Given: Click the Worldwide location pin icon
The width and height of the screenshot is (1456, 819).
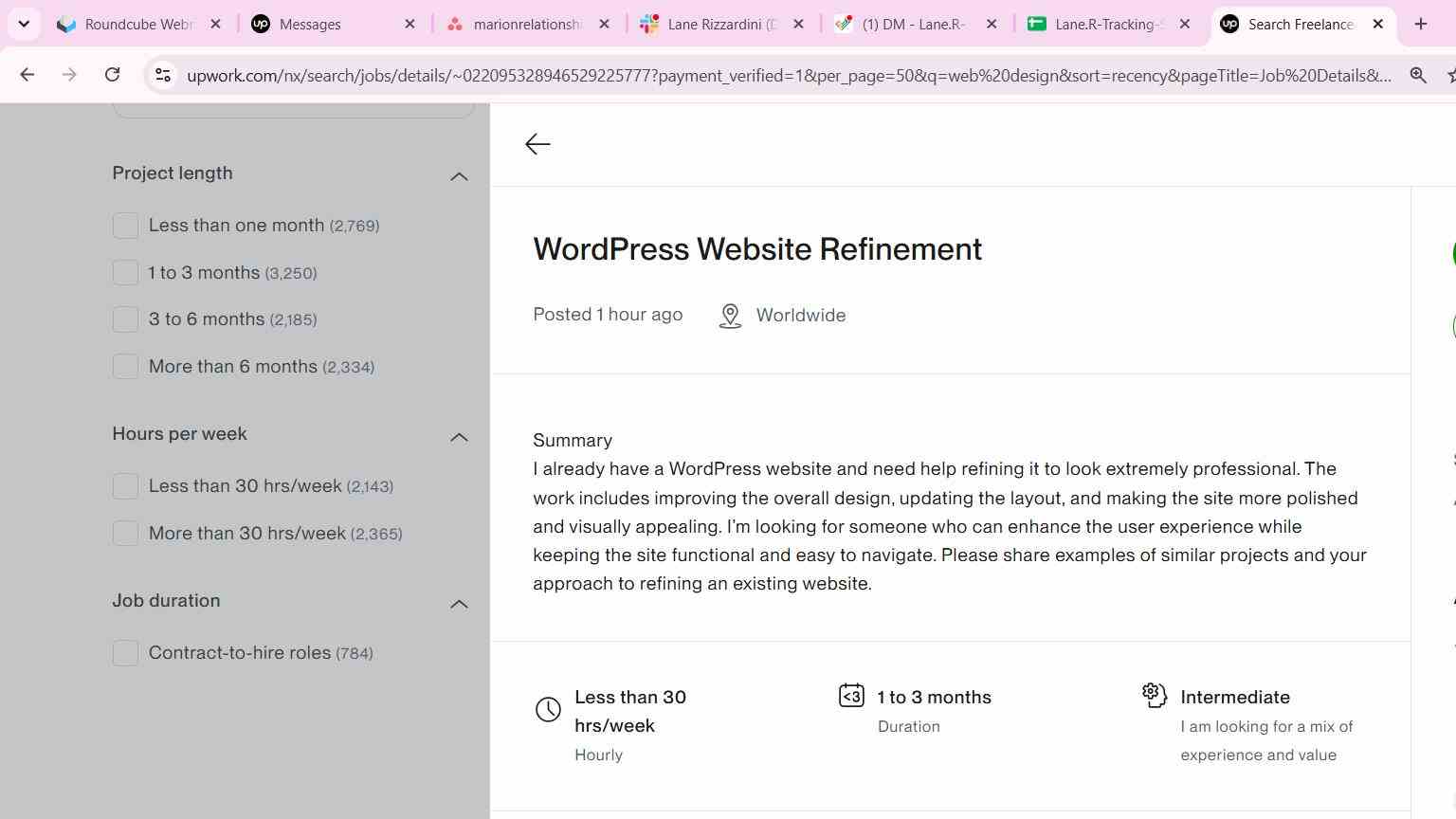Looking at the screenshot, I should tap(730, 316).
